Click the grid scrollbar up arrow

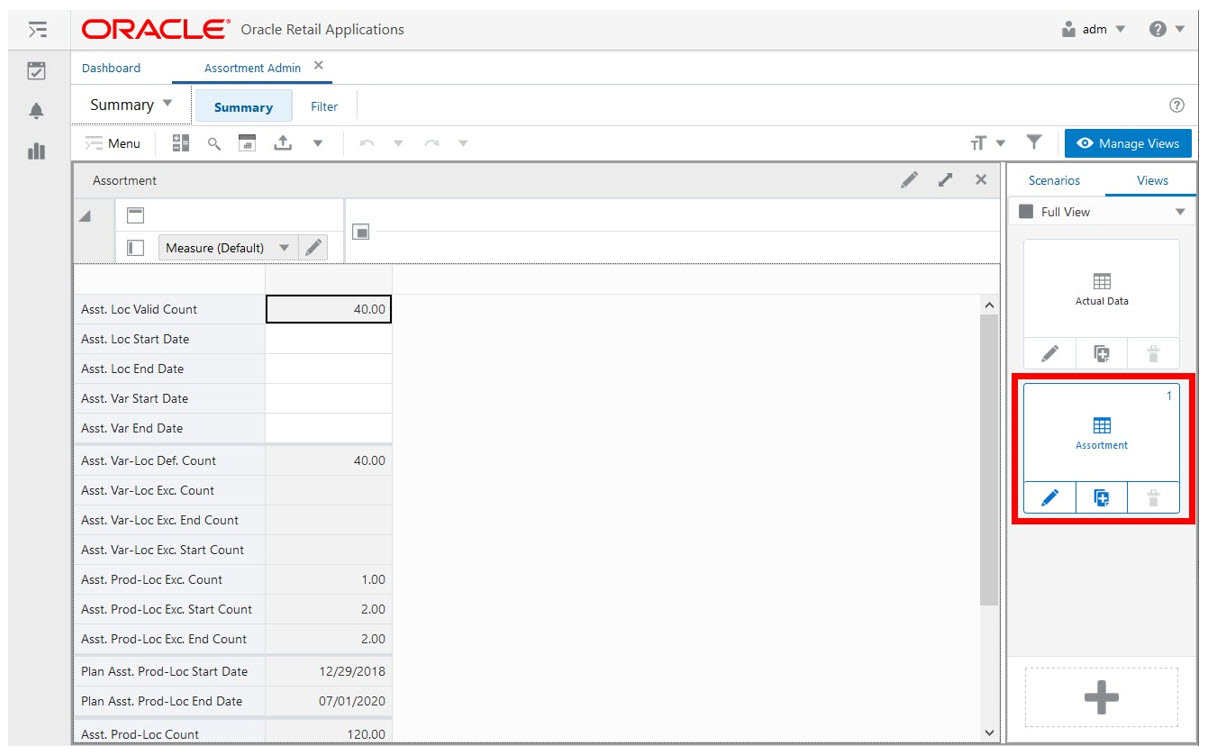click(x=990, y=305)
